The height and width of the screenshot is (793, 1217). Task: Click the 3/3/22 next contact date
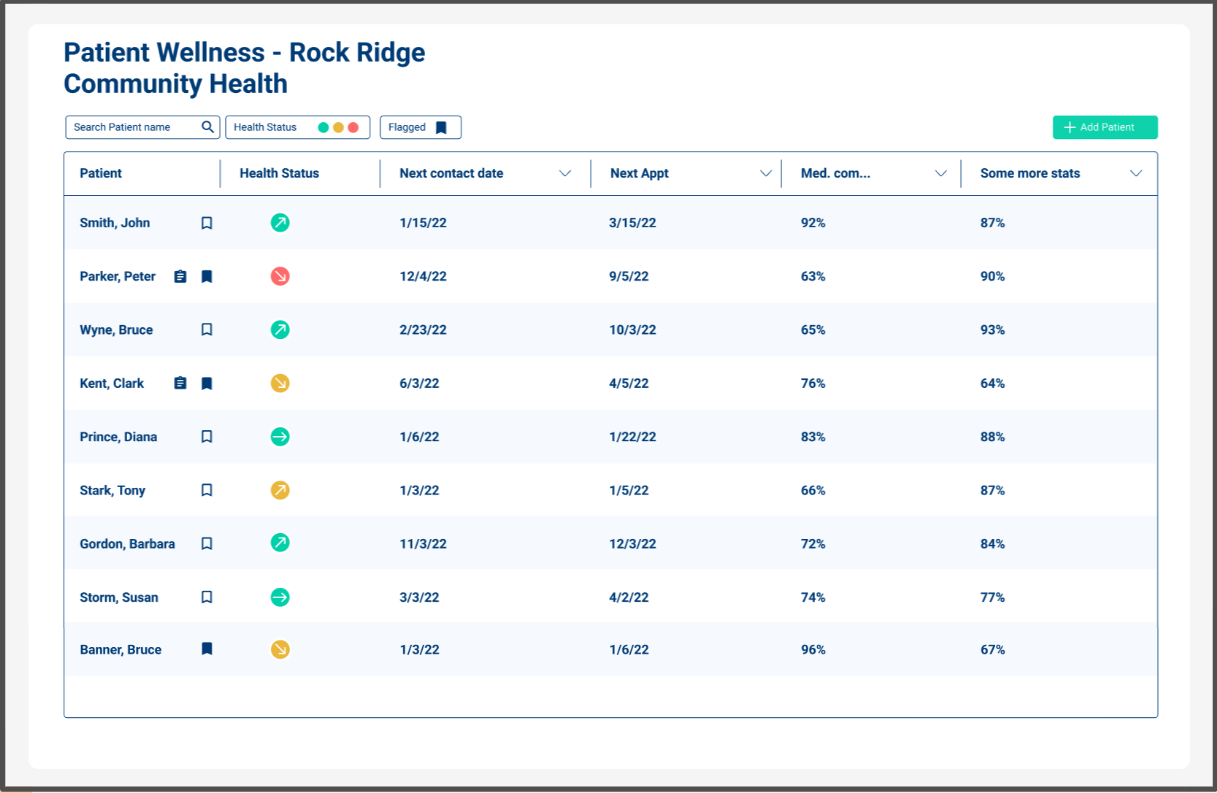[419, 597]
